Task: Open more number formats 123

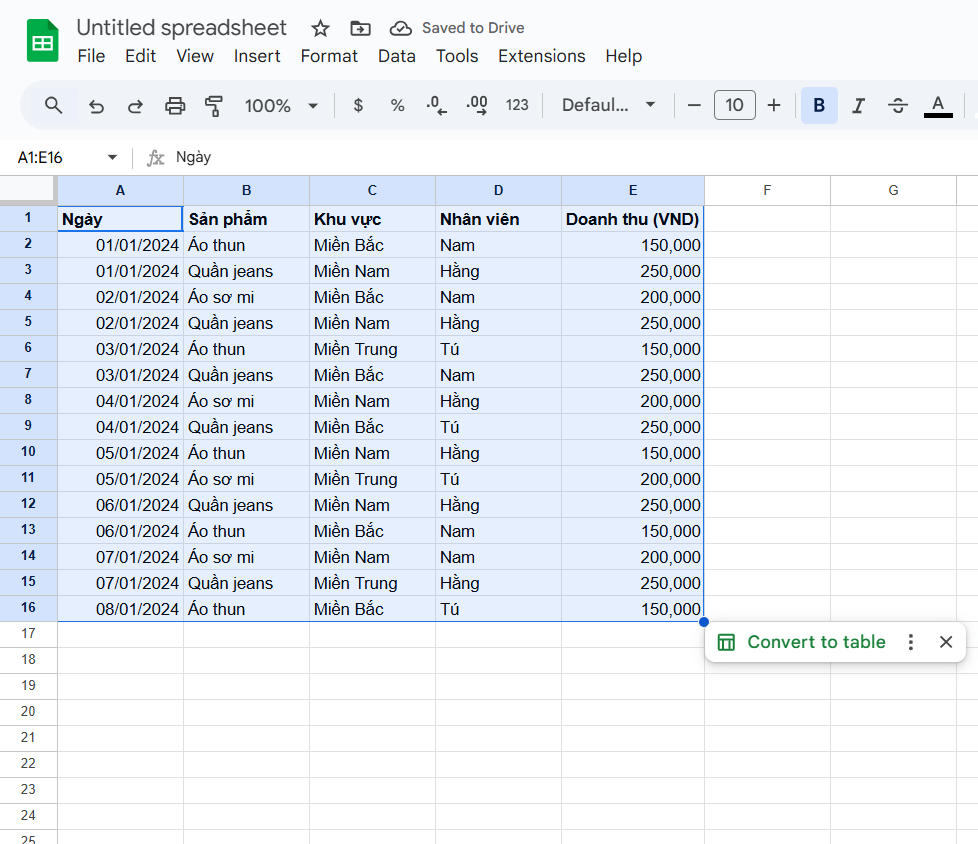Action: 517,105
